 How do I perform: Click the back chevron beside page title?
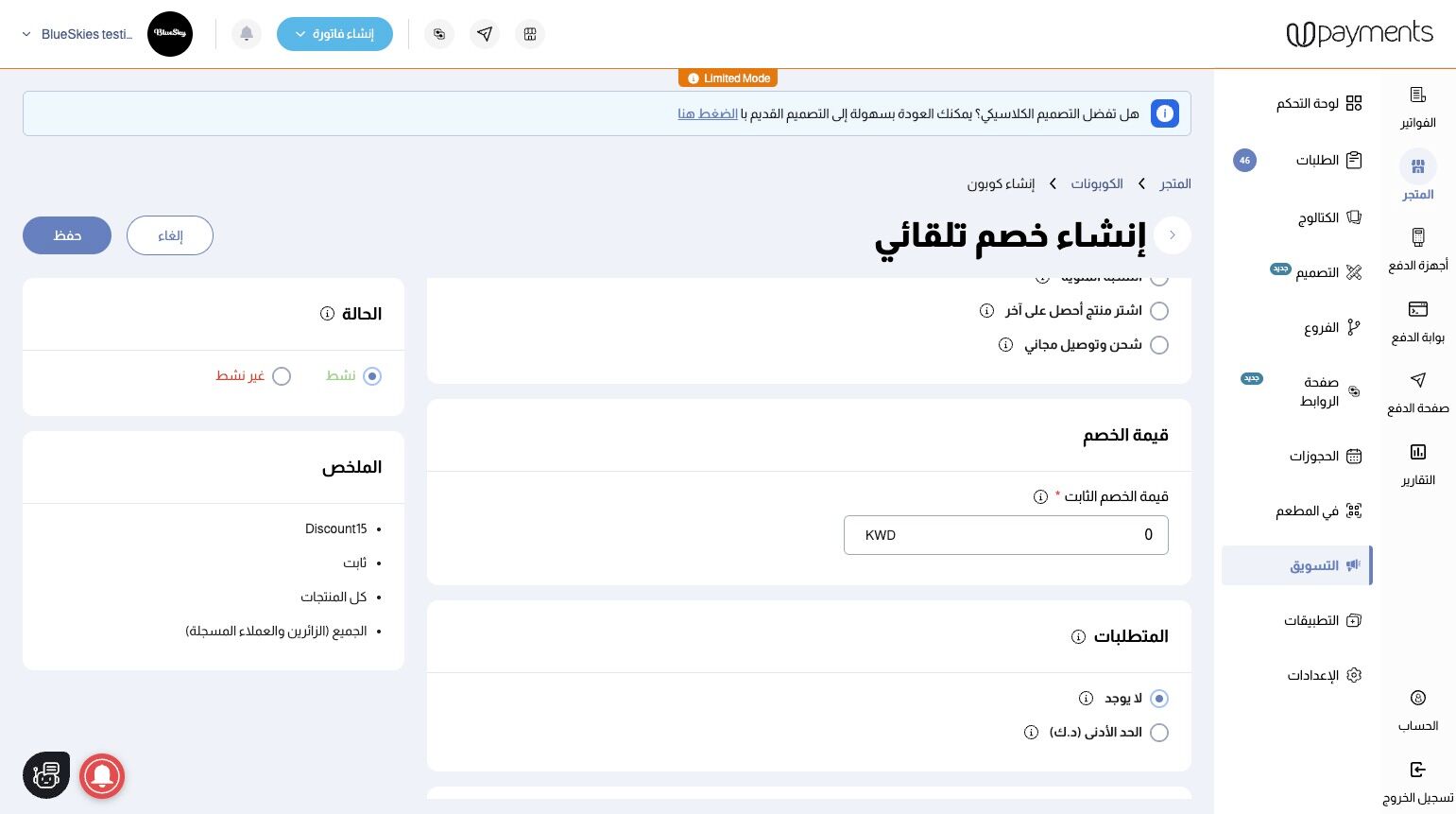tap(1173, 235)
